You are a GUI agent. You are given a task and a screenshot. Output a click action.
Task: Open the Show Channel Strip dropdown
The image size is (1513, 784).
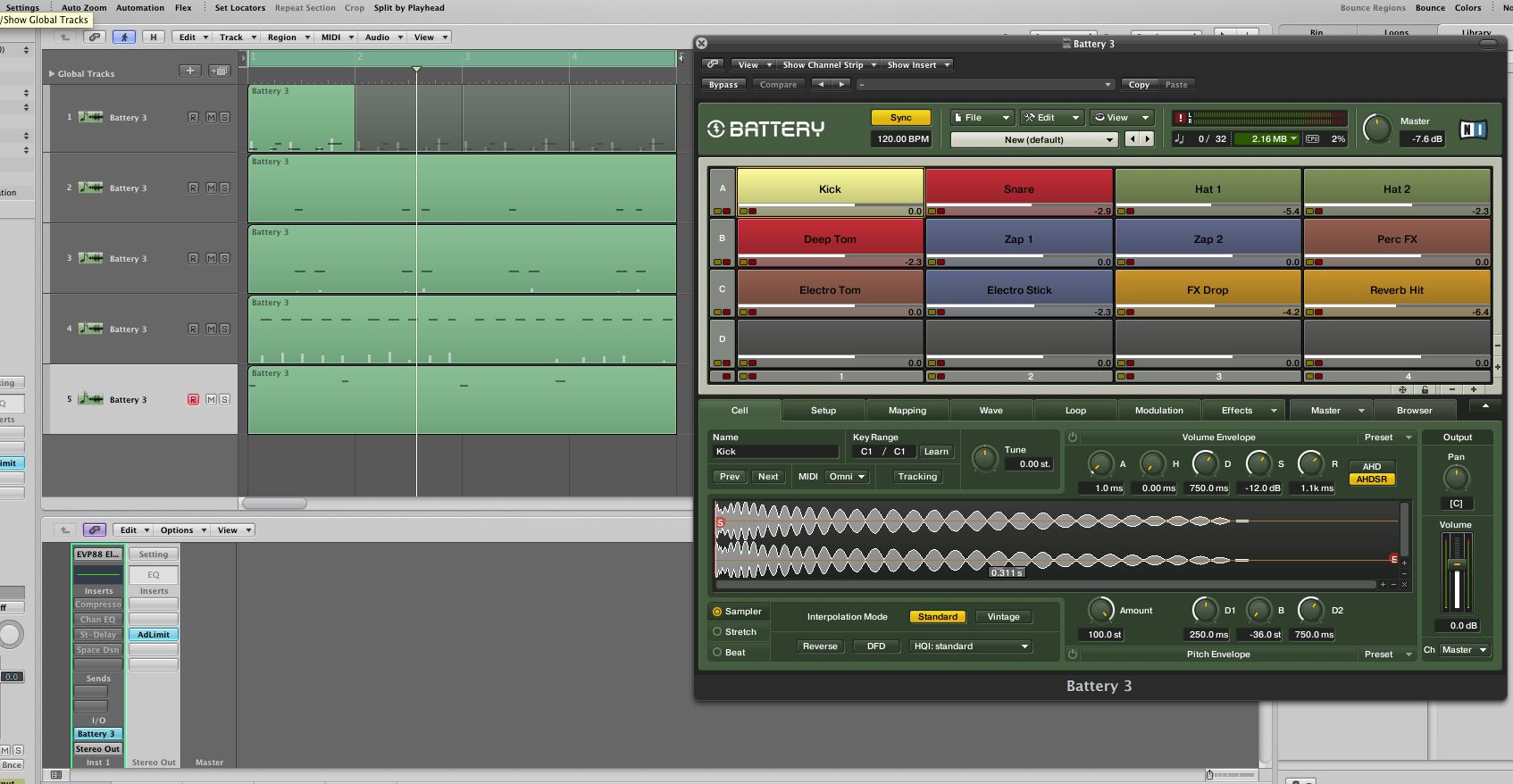pos(828,64)
